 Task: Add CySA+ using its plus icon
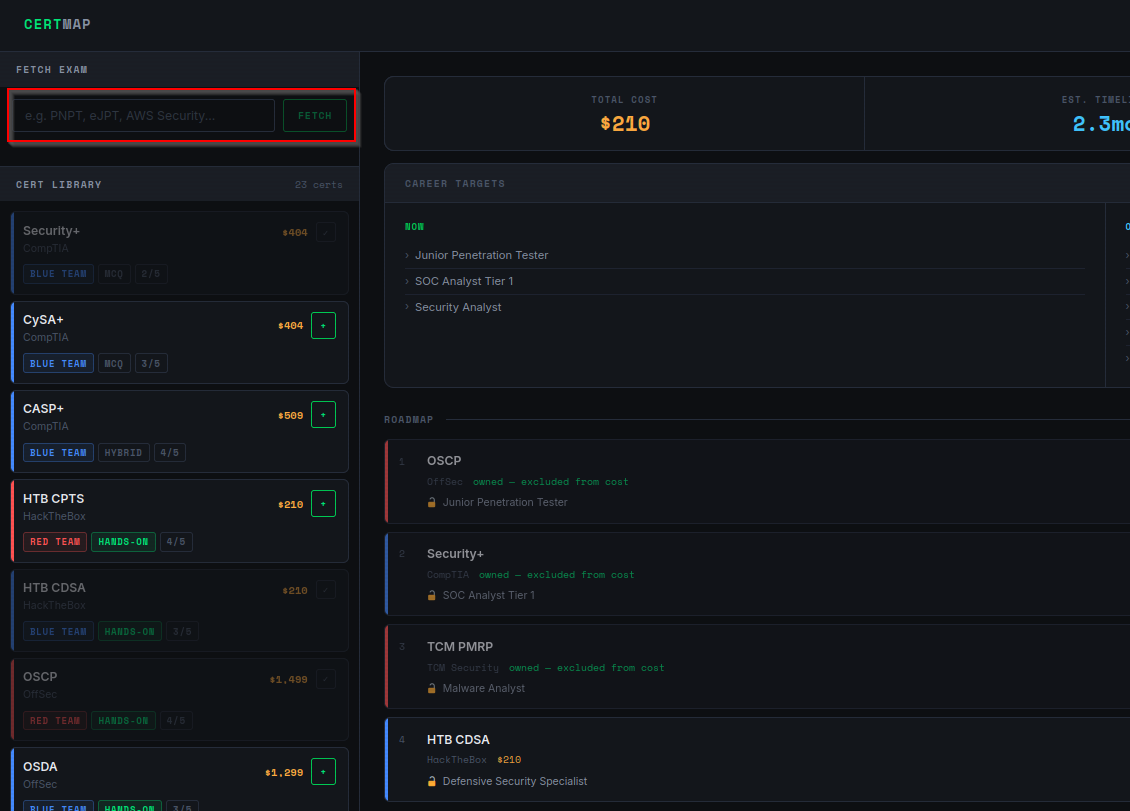point(323,325)
